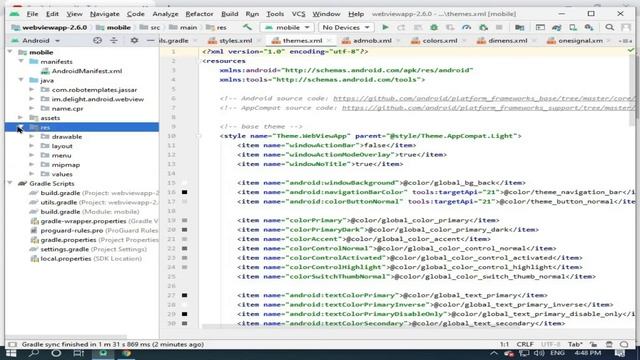This screenshot has height=360, width=640.
Task: Click the Search Everywhere magnifier icon
Action: click(x=610, y=27)
